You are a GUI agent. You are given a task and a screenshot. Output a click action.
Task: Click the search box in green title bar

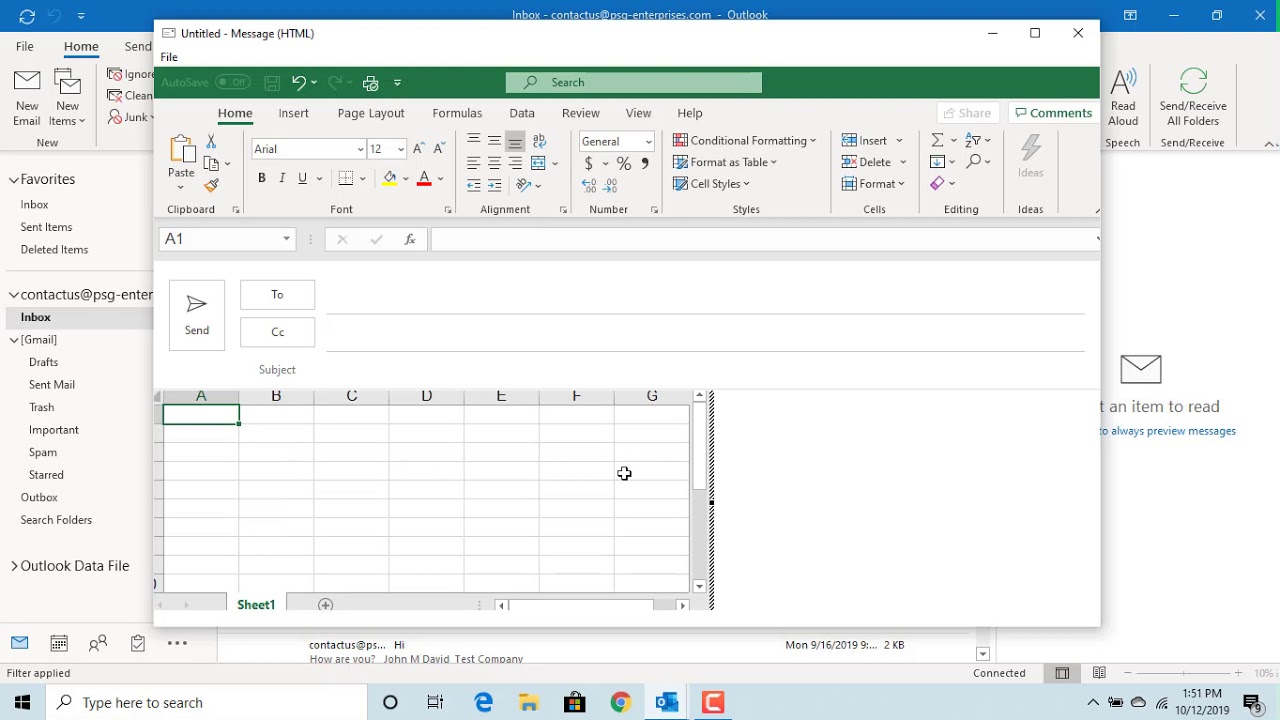click(634, 82)
